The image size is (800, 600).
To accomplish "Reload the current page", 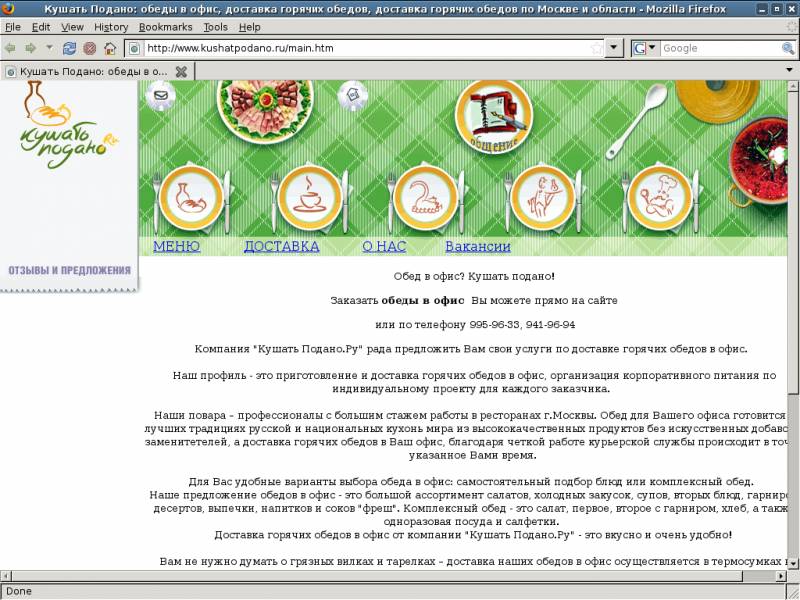I will coord(69,48).
